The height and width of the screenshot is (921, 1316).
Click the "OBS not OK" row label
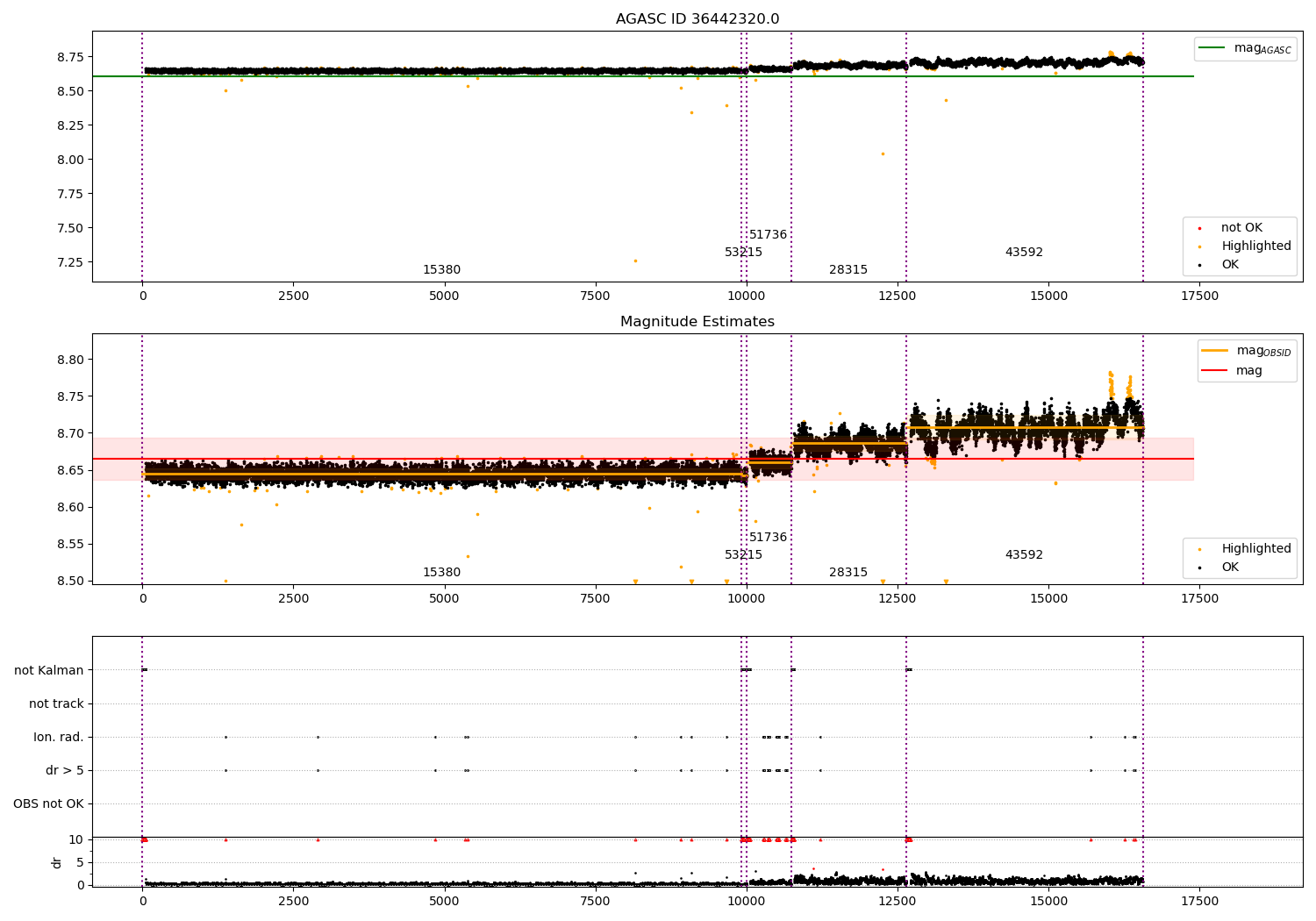tap(48, 804)
